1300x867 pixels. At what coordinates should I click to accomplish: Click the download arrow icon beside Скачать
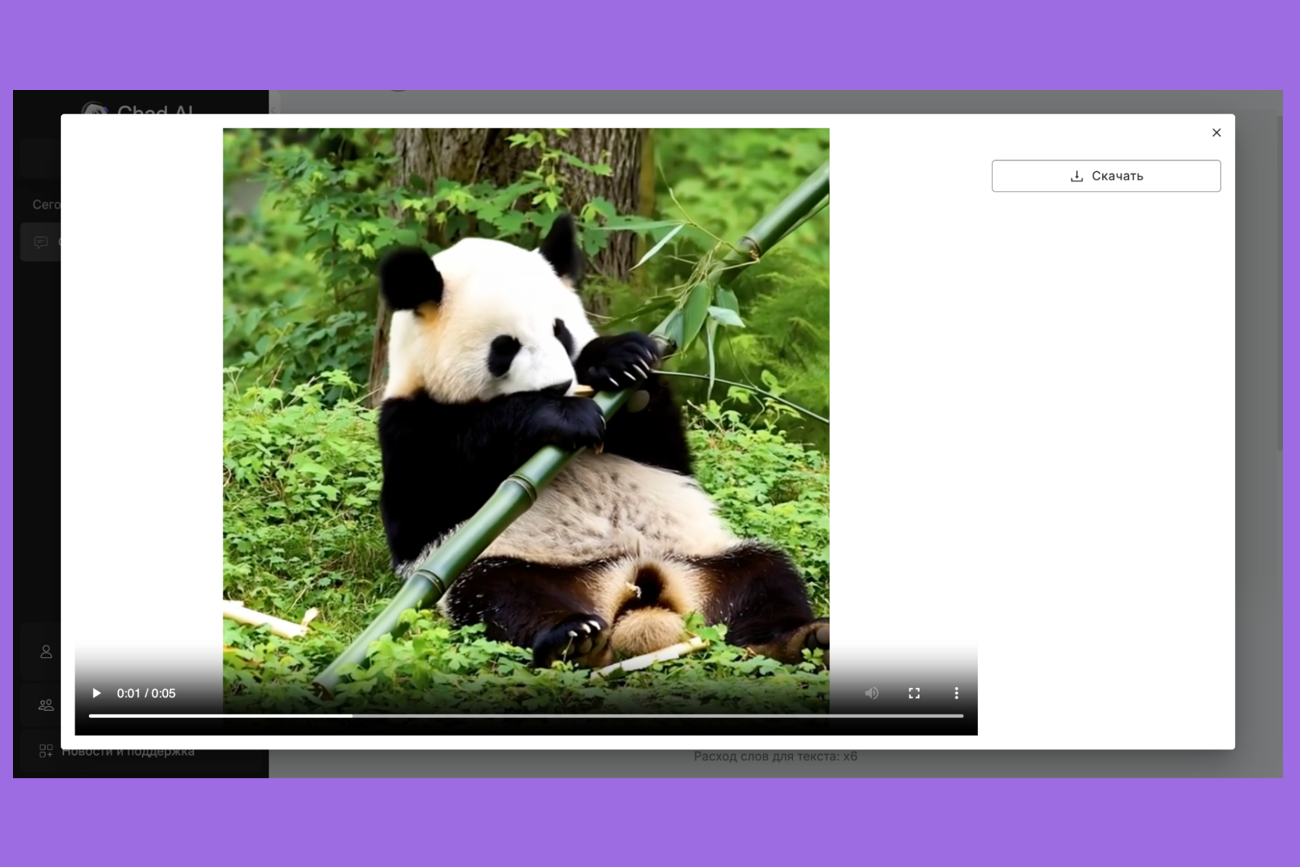pyautogui.click(x=1077, y=176)
